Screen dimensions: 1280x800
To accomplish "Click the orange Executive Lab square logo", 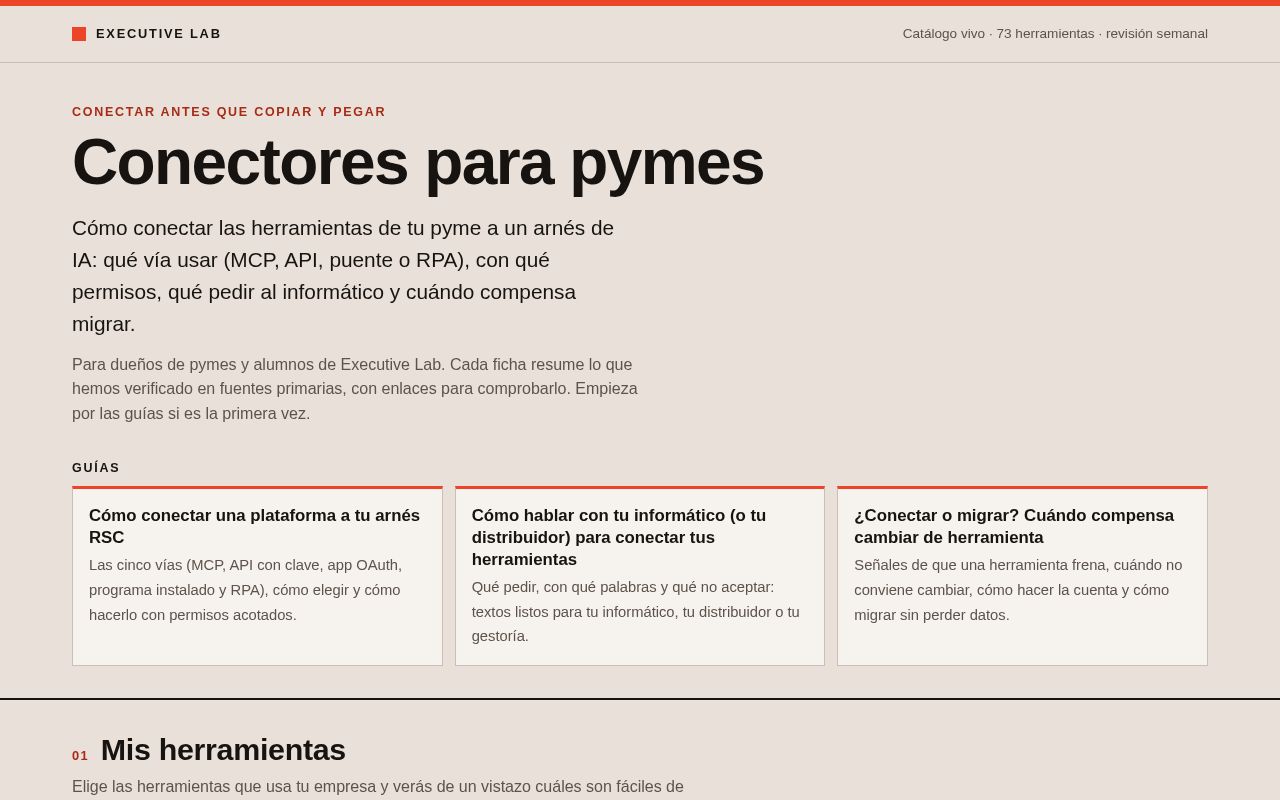I will pyautogui.click(x=79, y=34).
